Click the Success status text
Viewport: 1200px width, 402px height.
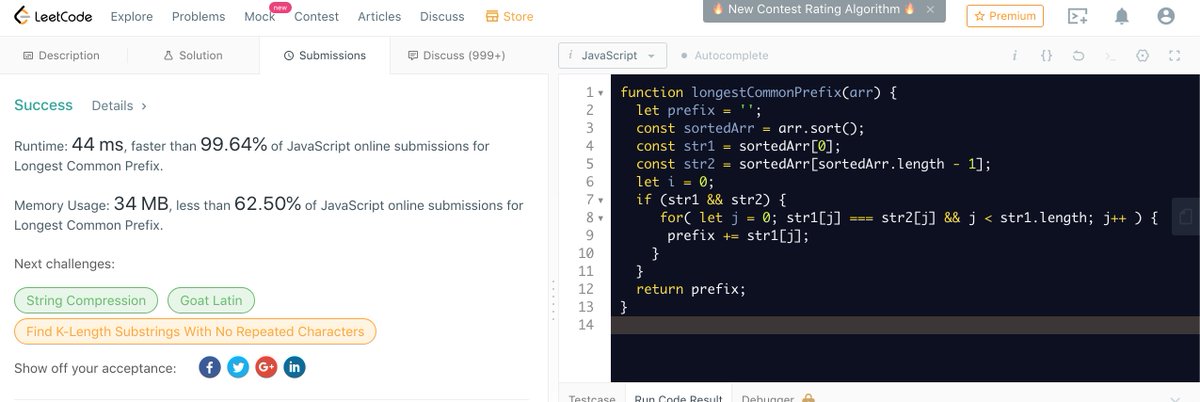[x=43, y=105]
